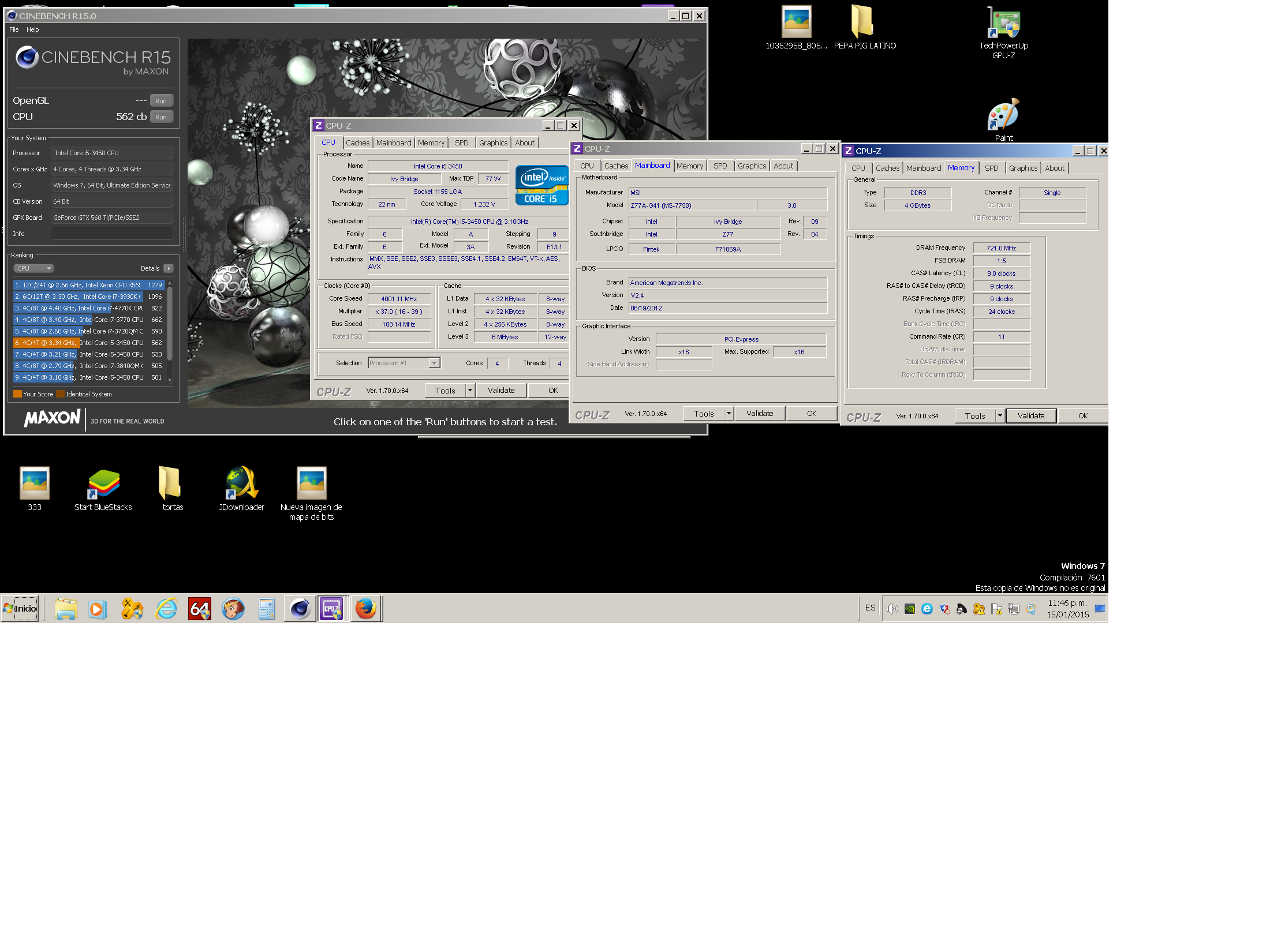Select the 333 image file icon
This screenshot has height=952, width=1270.
click(x=35, y=489)
